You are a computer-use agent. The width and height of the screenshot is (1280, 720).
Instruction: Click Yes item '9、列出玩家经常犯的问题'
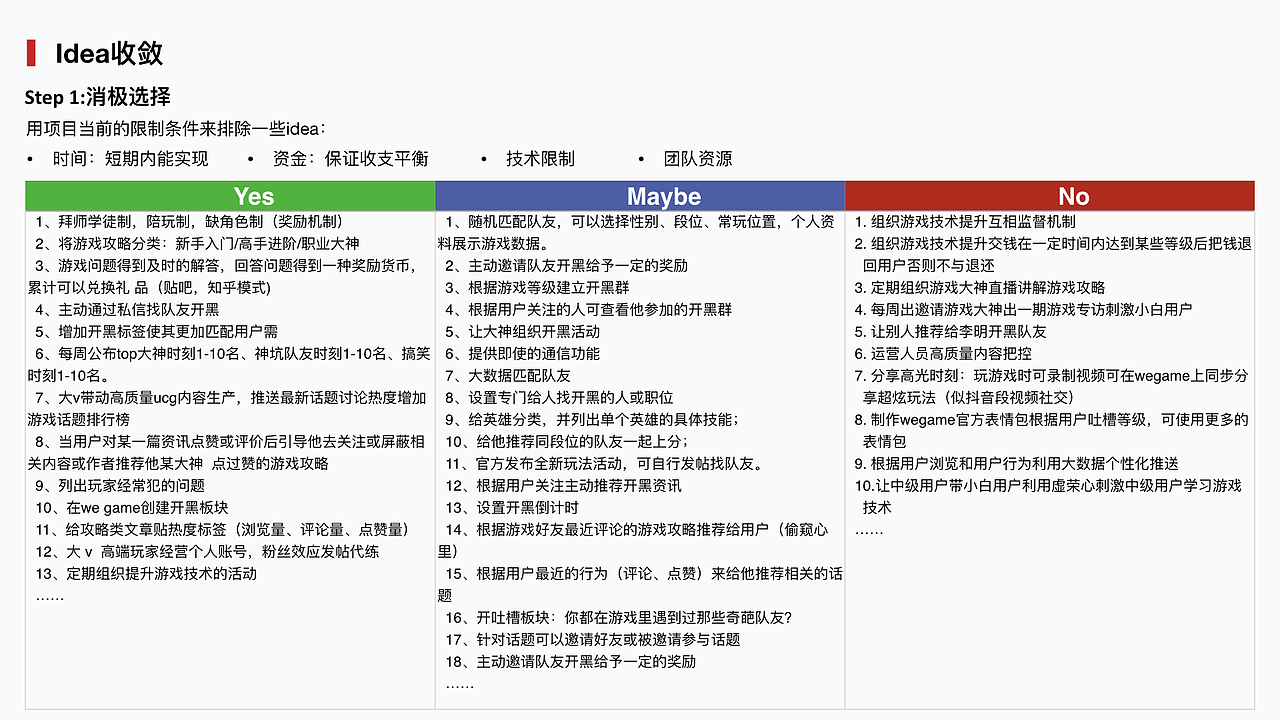[x=120, y=486]
